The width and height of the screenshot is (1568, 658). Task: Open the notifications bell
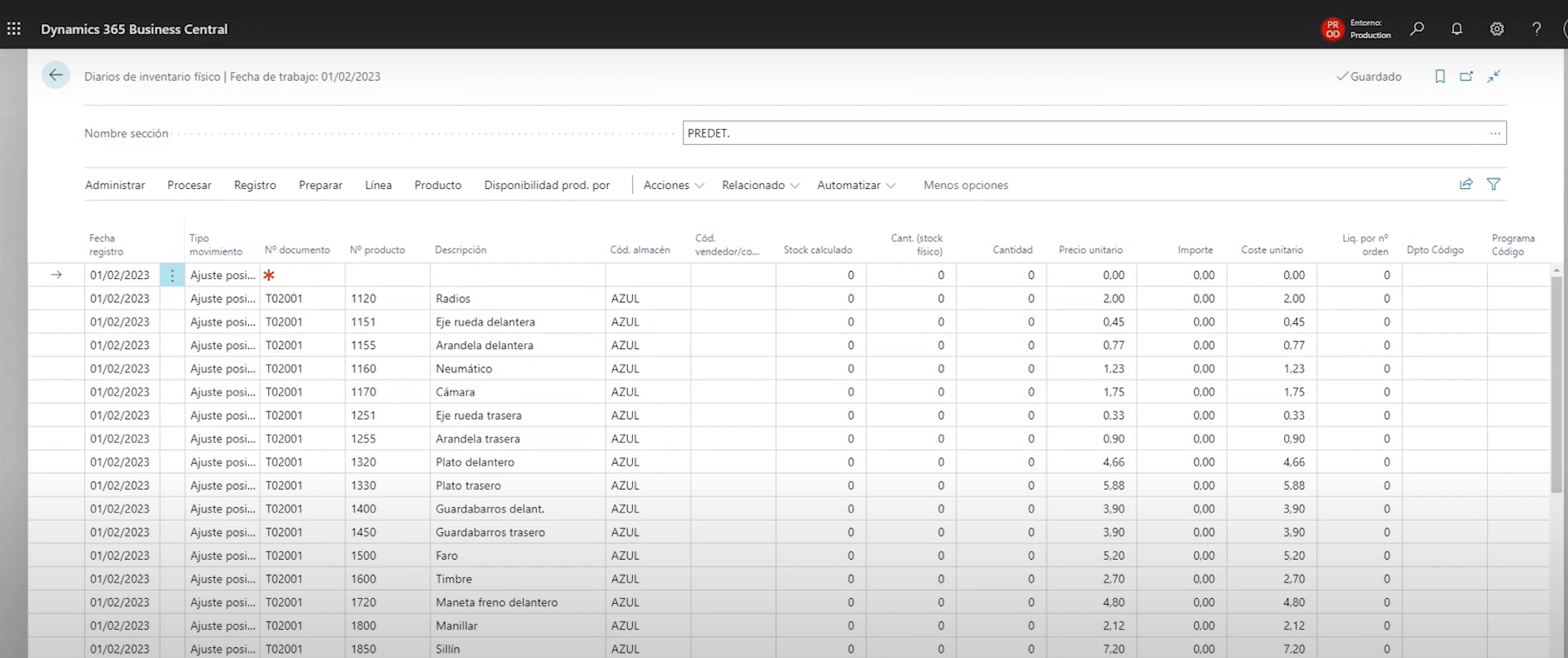pos(1456,29)
